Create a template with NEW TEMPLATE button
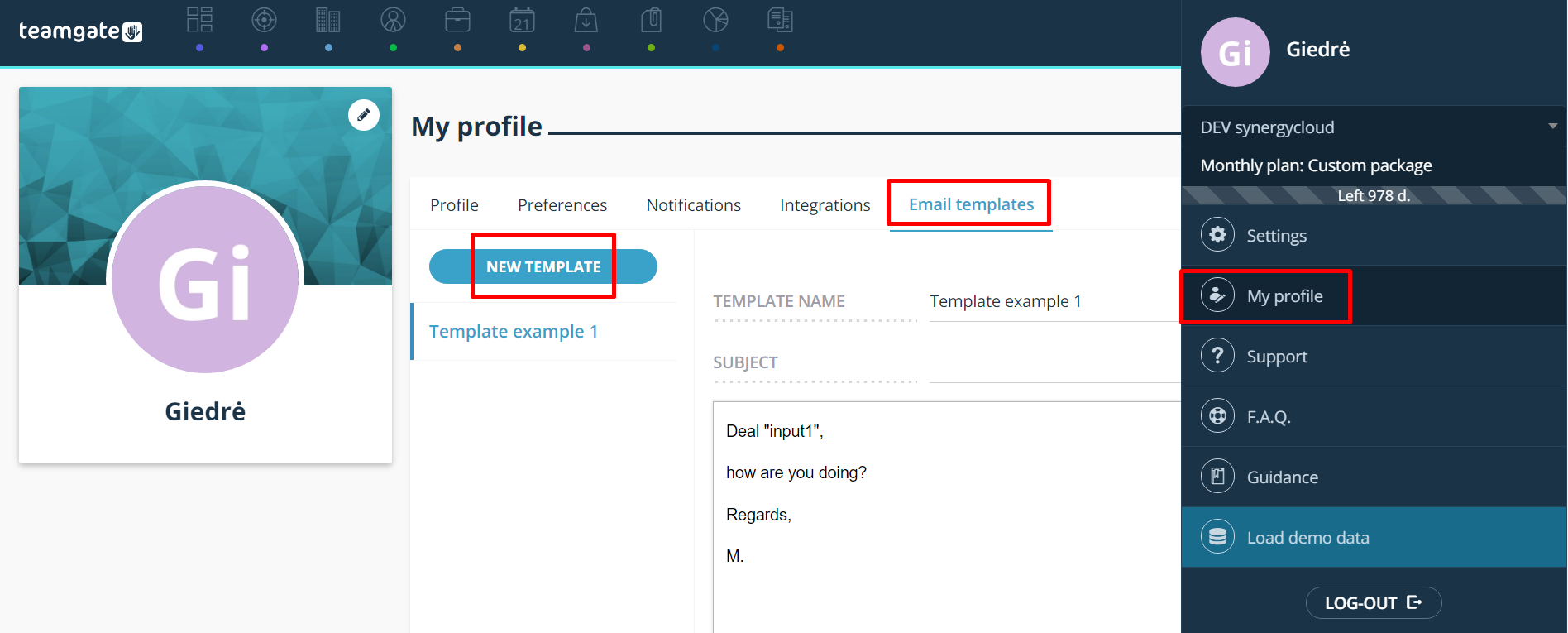The image size is (1568, 633). pyautogui.click(x=543, y=266)
